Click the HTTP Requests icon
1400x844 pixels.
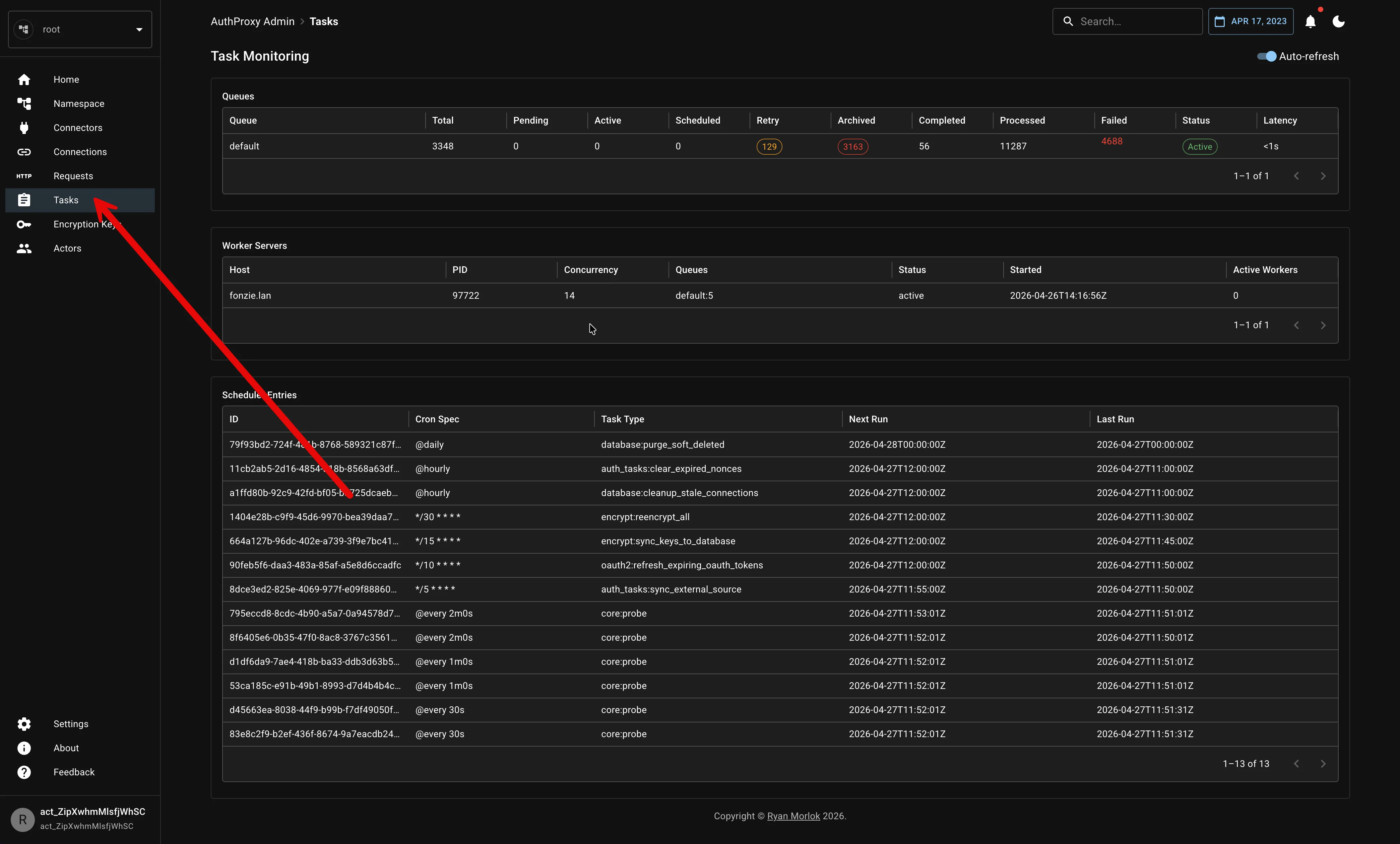pos(24,176)
